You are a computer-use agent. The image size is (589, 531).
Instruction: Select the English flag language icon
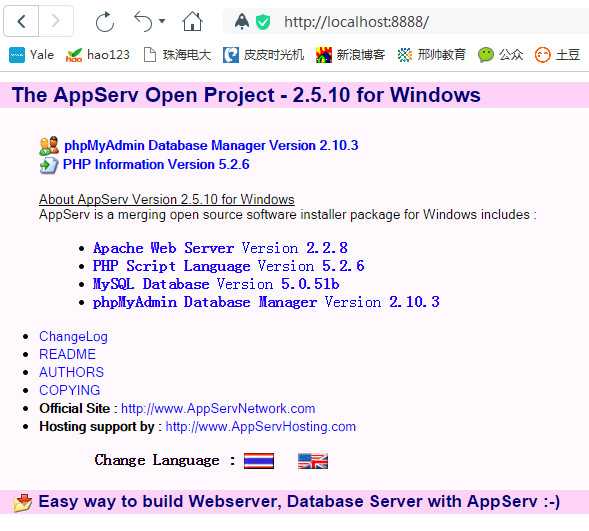tap(313, 461)
